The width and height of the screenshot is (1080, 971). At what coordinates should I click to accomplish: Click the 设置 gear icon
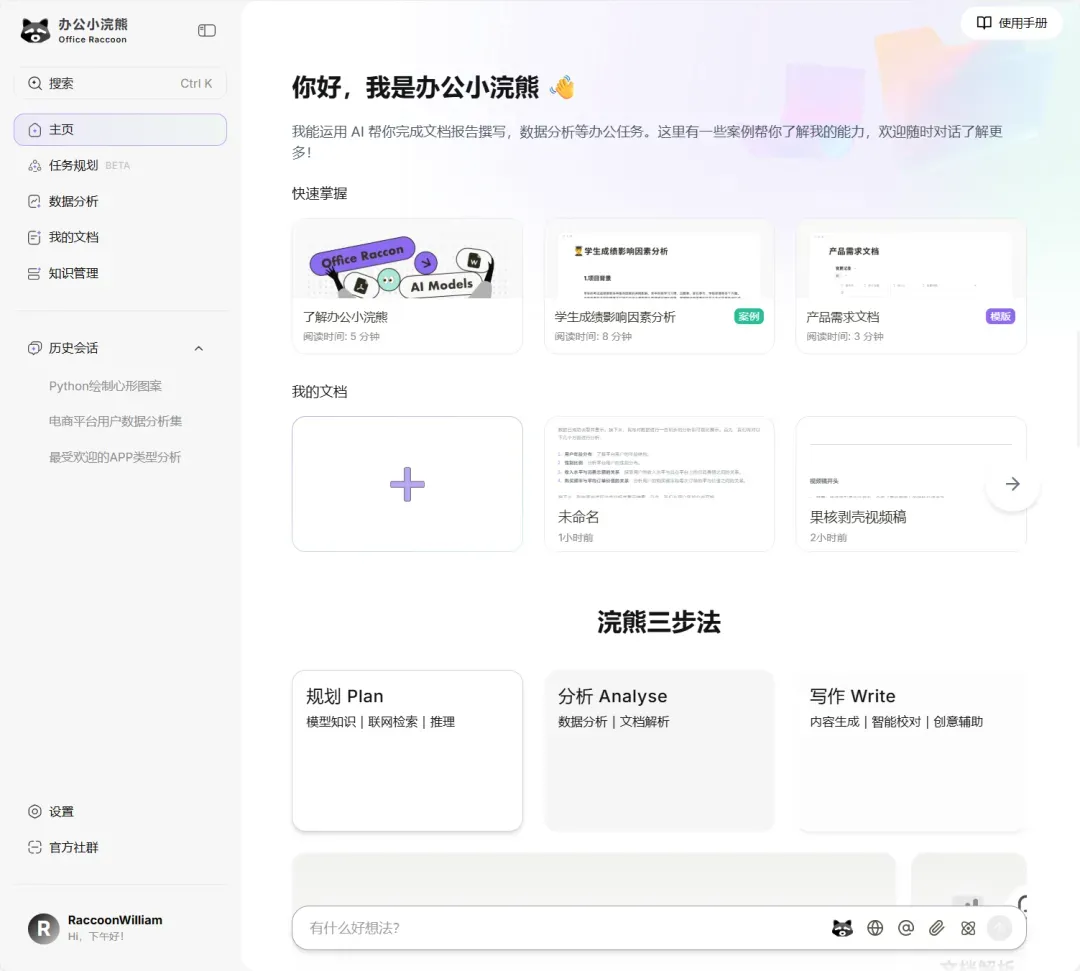point(34,811)
